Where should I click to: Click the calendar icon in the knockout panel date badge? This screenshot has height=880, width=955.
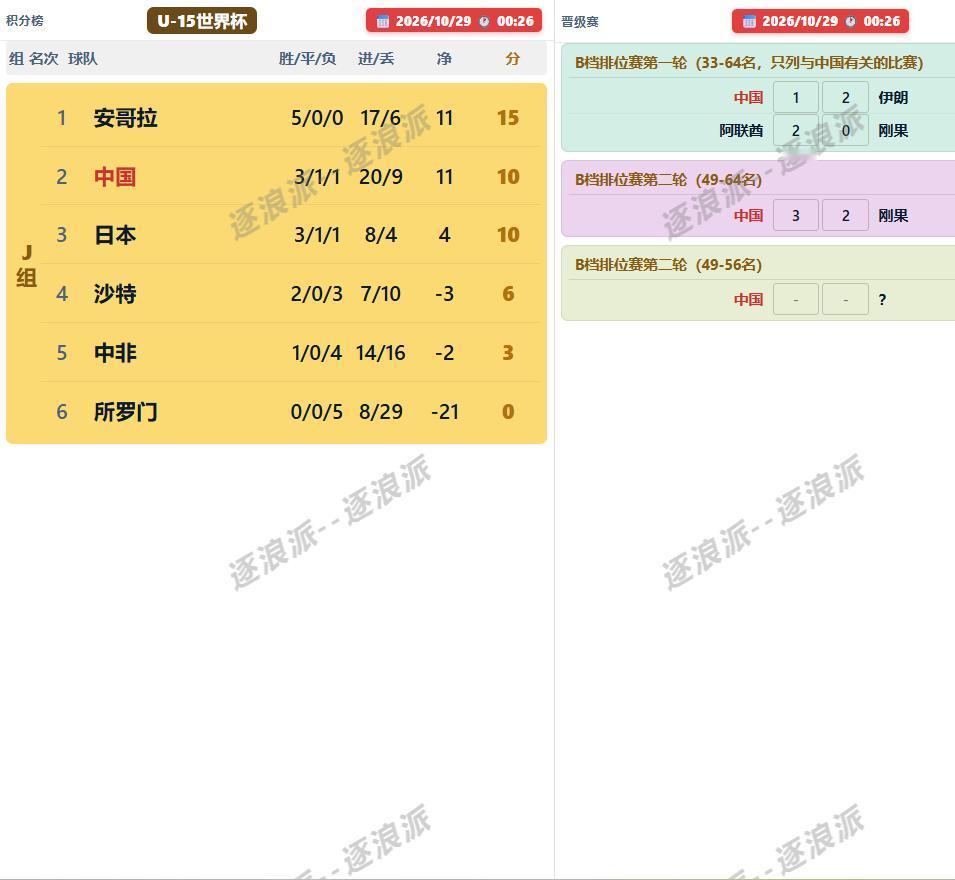pos(749,21)
